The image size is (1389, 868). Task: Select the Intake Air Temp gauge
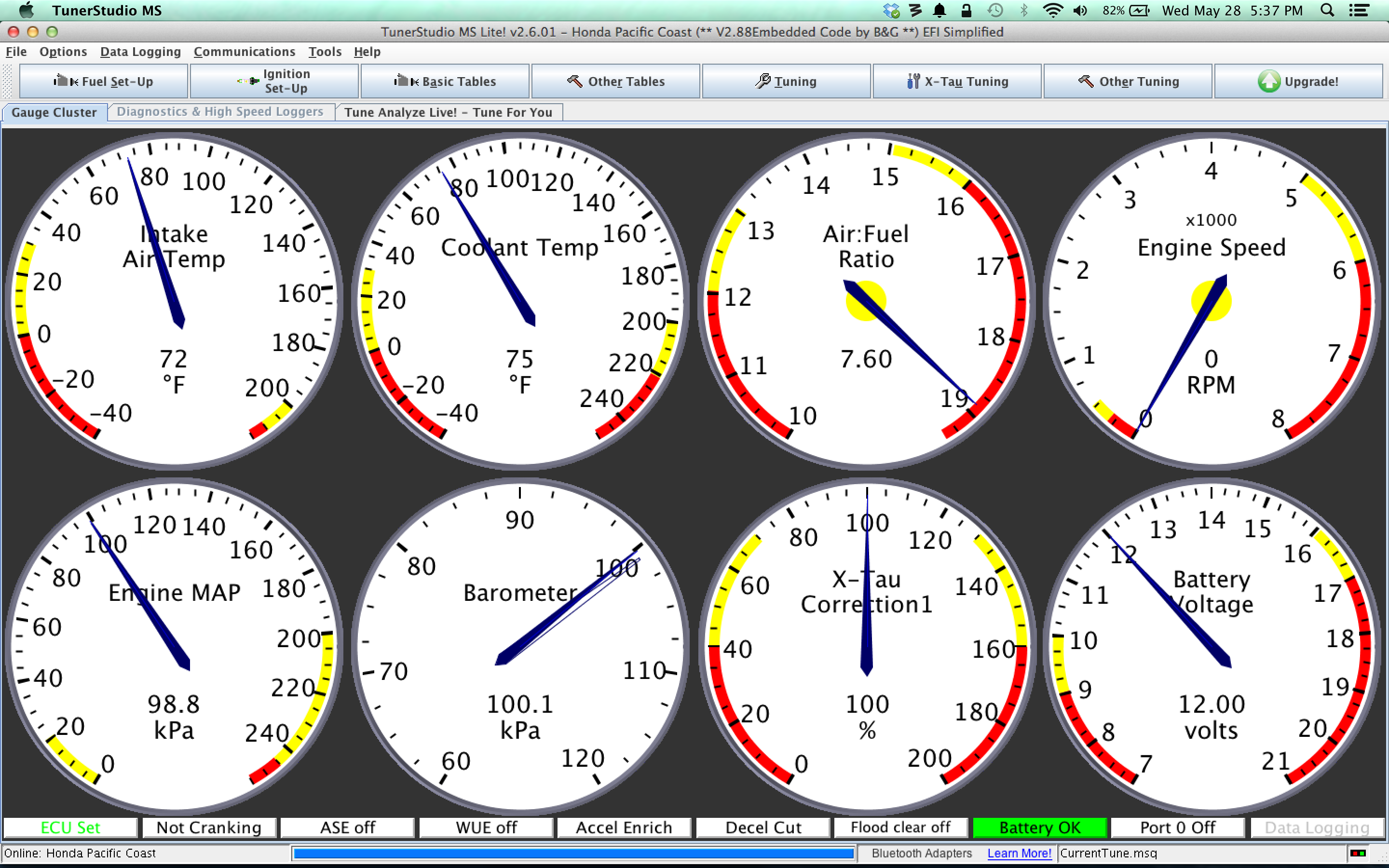174,300
